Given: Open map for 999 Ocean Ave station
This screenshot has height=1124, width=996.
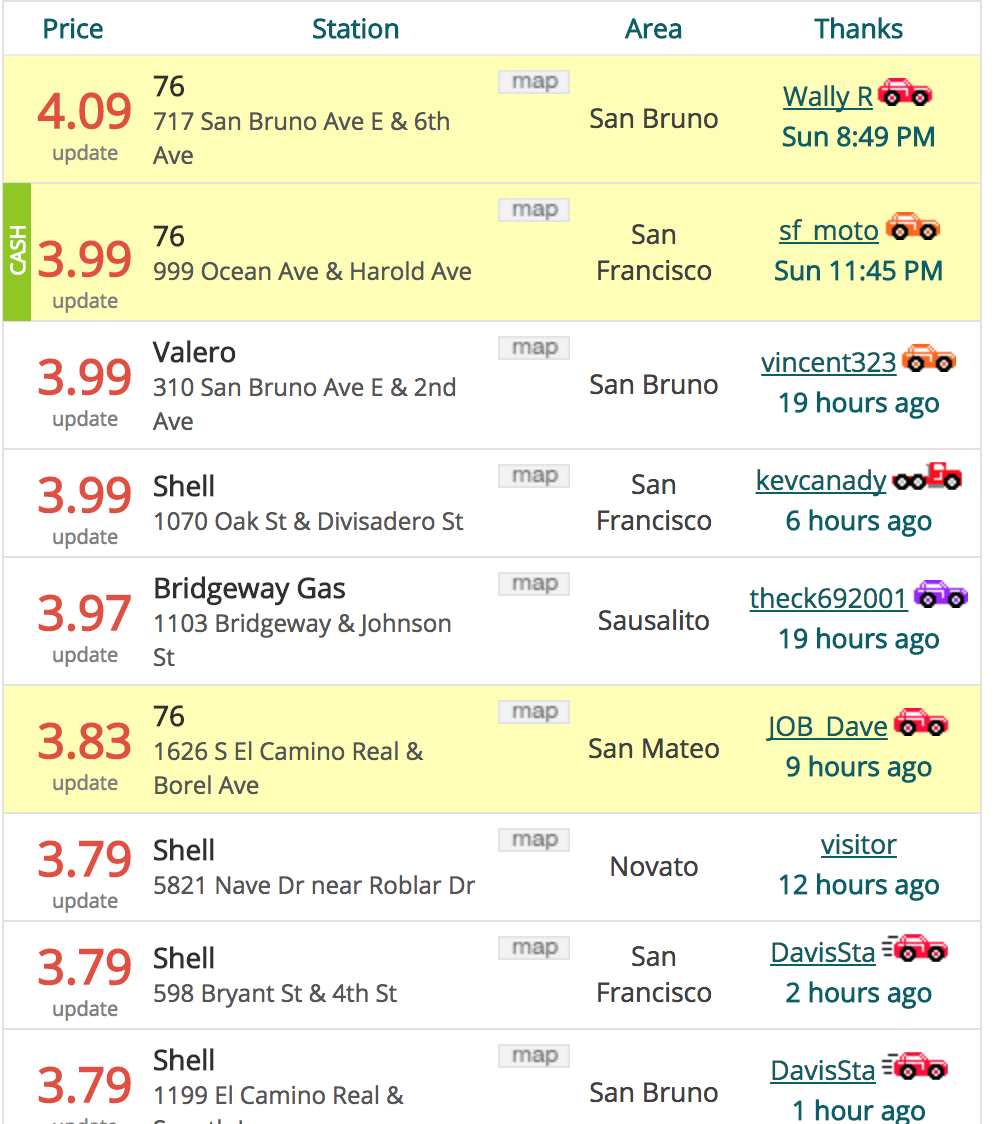Looking at the screenshot, I should click(x=534, y=210).
